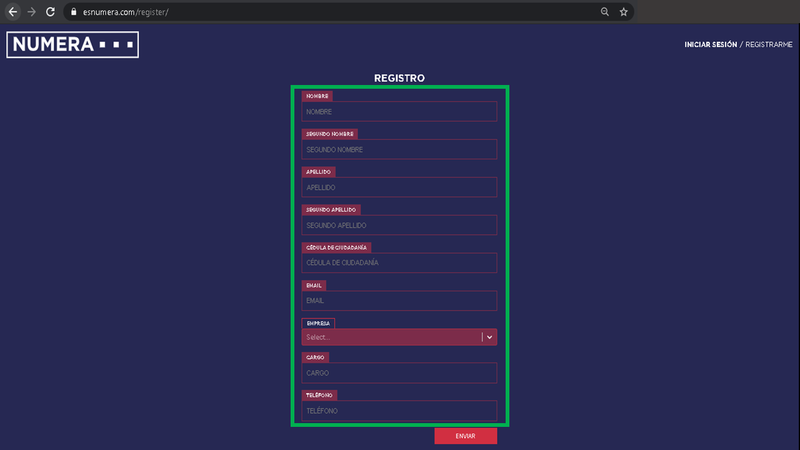Click into the Segundo Apellido field
Image resolution: width=800 pixels, height=450 pixels.
(399, 225)
